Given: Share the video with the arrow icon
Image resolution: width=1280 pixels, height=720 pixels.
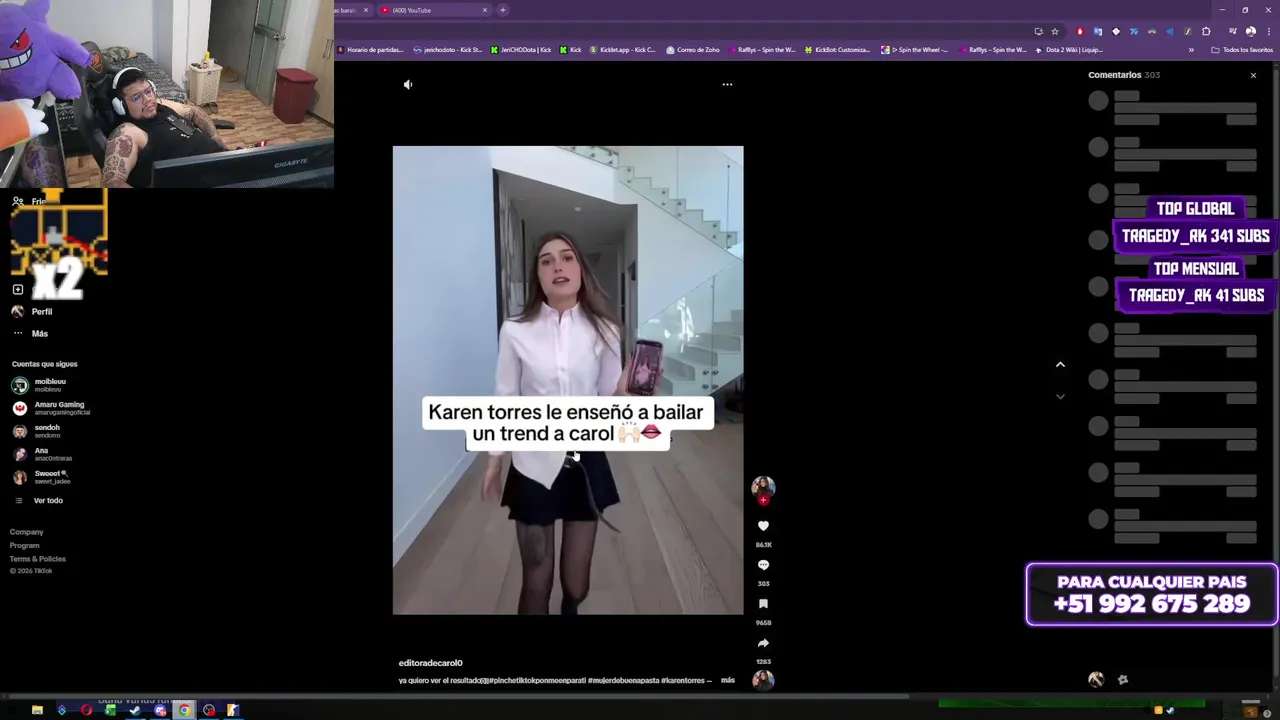Looking at the screenshot, I should click(763, 643).
